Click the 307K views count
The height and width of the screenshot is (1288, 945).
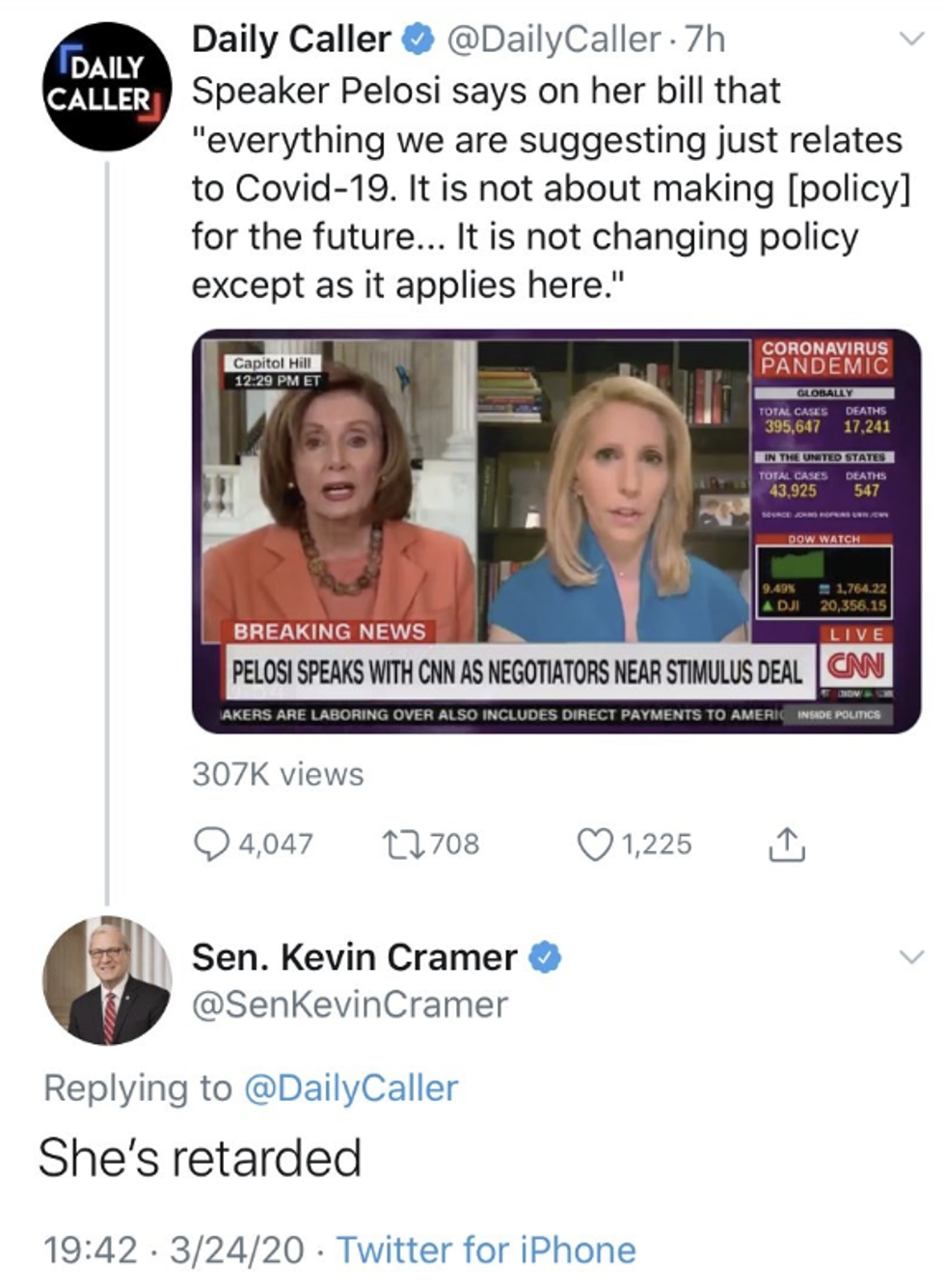point(278,774)
